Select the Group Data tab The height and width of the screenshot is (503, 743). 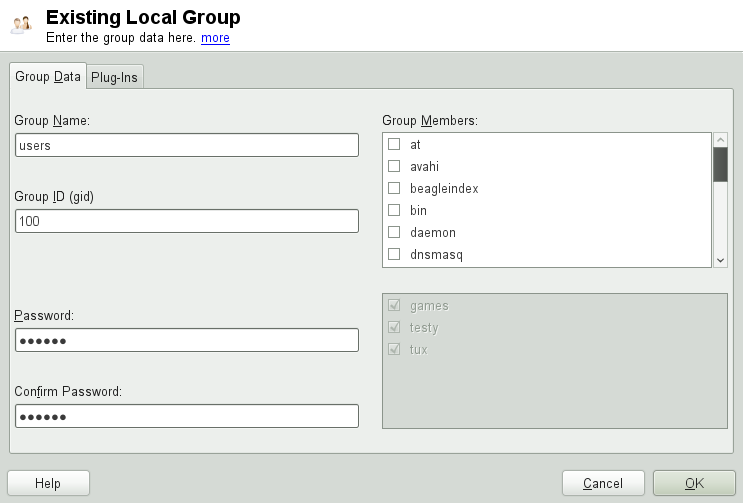point(48,76)
